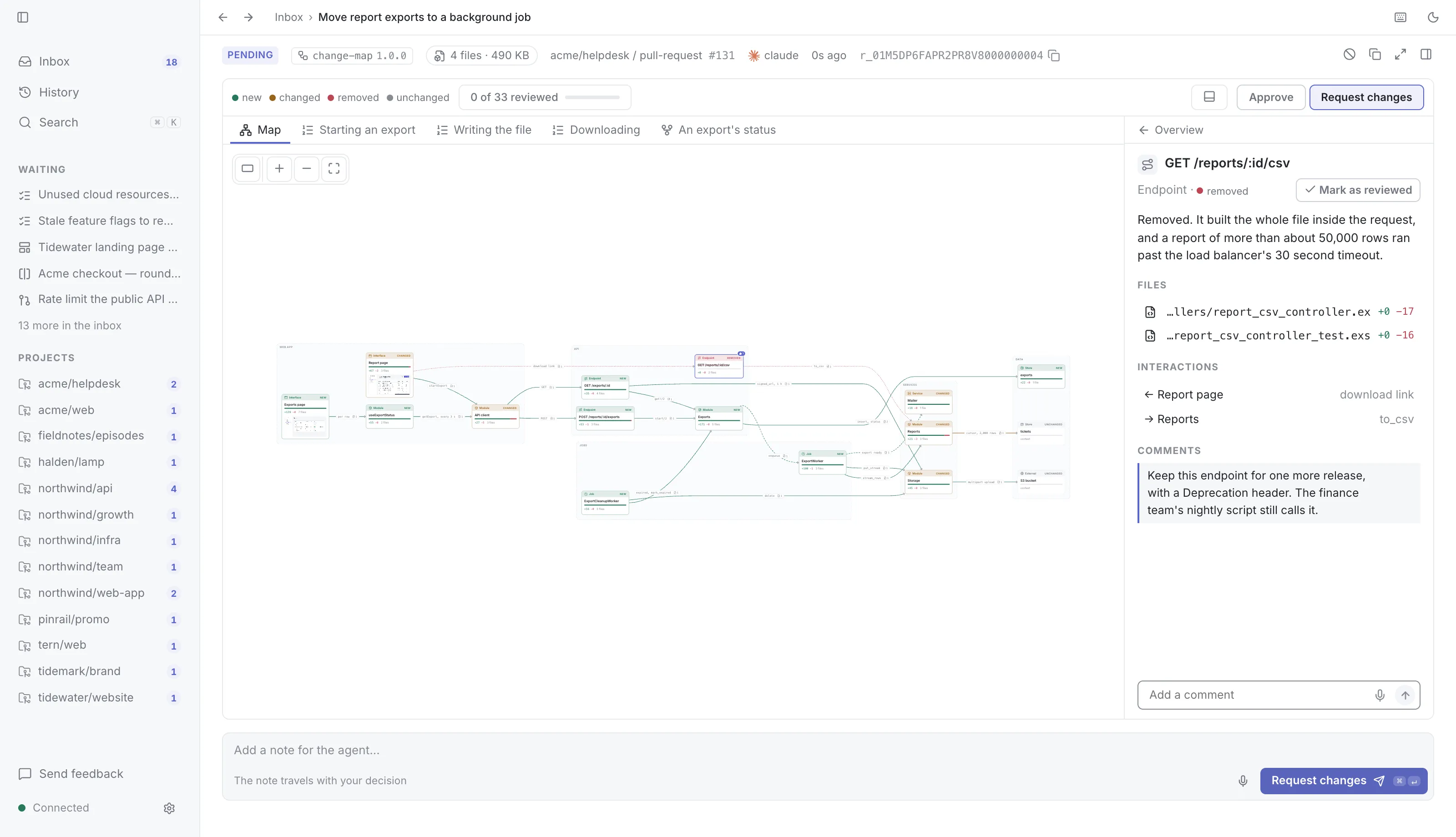Mark the endpoint as reviewed
This screenshot has width=1456, height=837.
[1358, 190]
